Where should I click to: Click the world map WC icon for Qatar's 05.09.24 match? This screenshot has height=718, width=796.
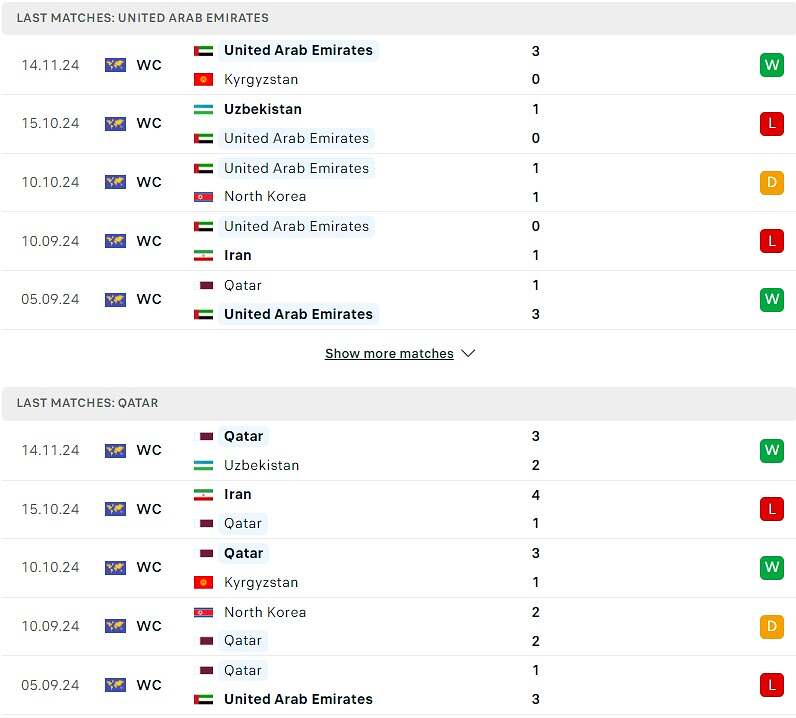(x=115, y=685)
